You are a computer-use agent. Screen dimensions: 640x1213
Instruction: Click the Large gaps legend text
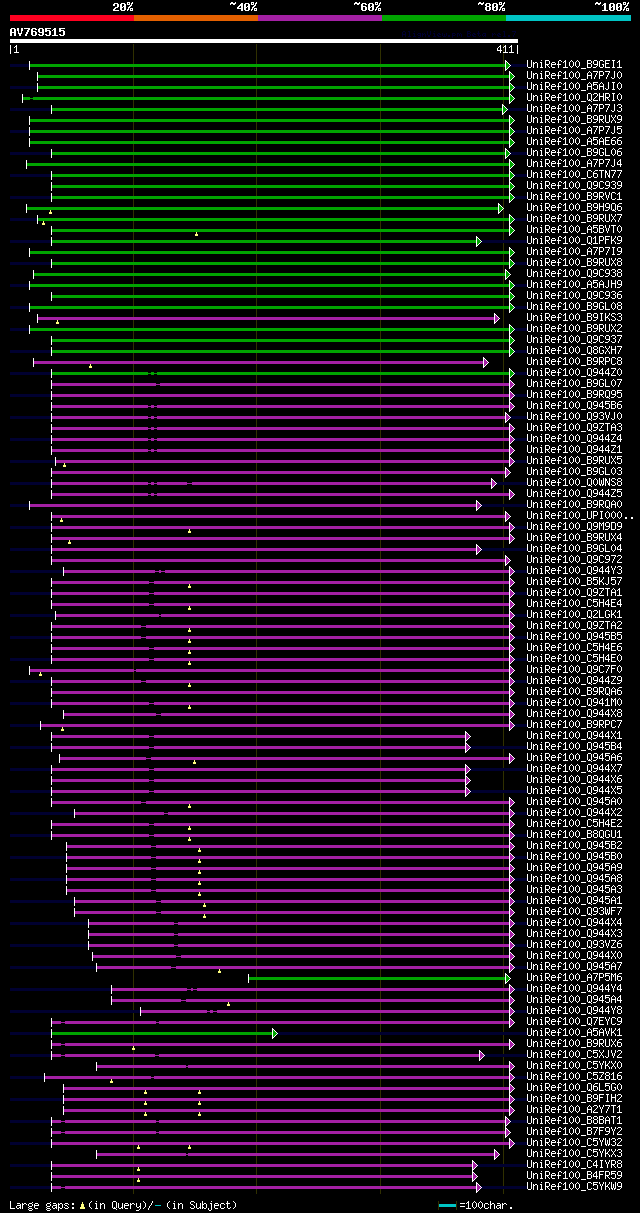coord(123,1205)
